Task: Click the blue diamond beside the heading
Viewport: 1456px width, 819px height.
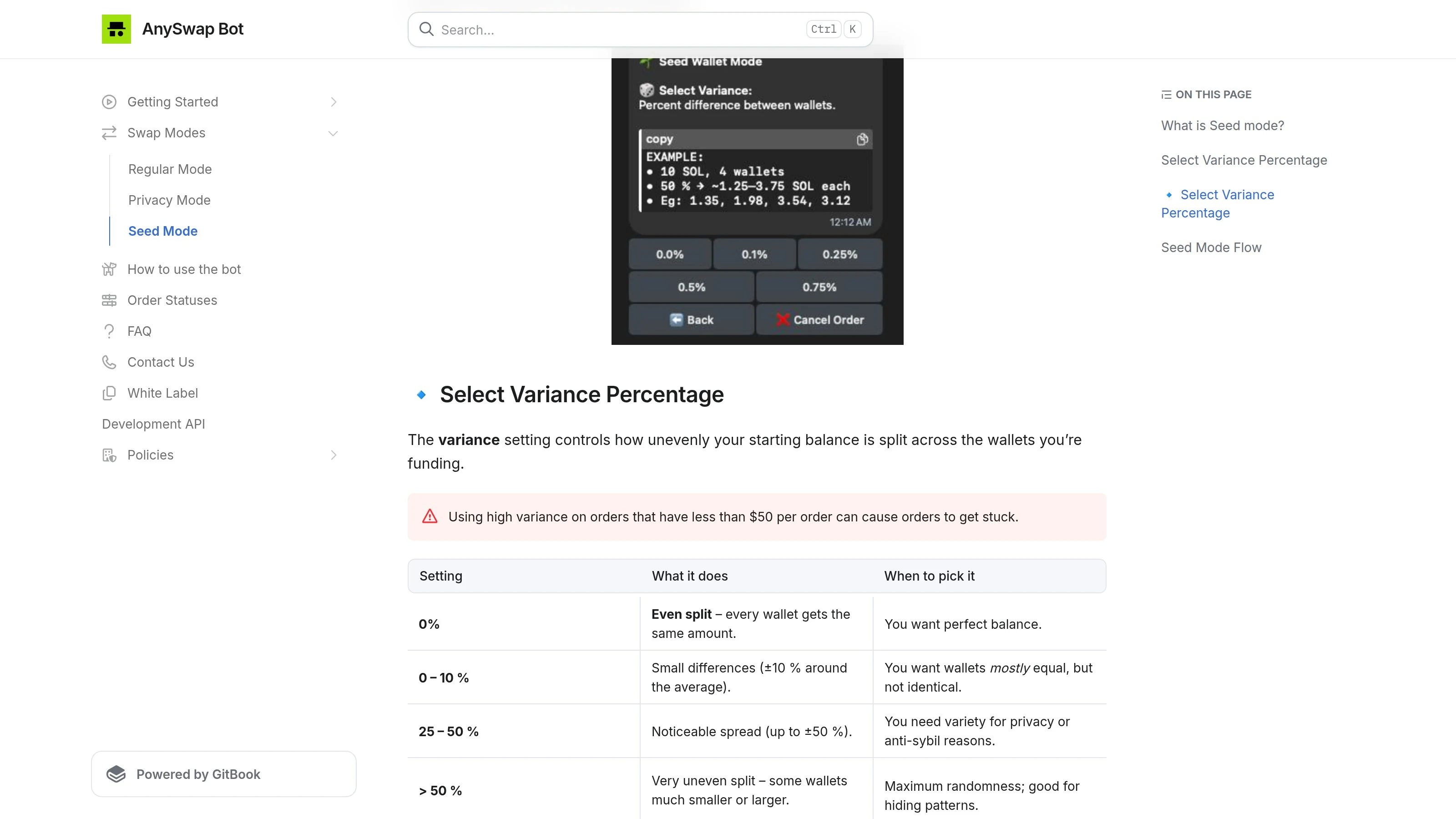Action: pos(421,394)
